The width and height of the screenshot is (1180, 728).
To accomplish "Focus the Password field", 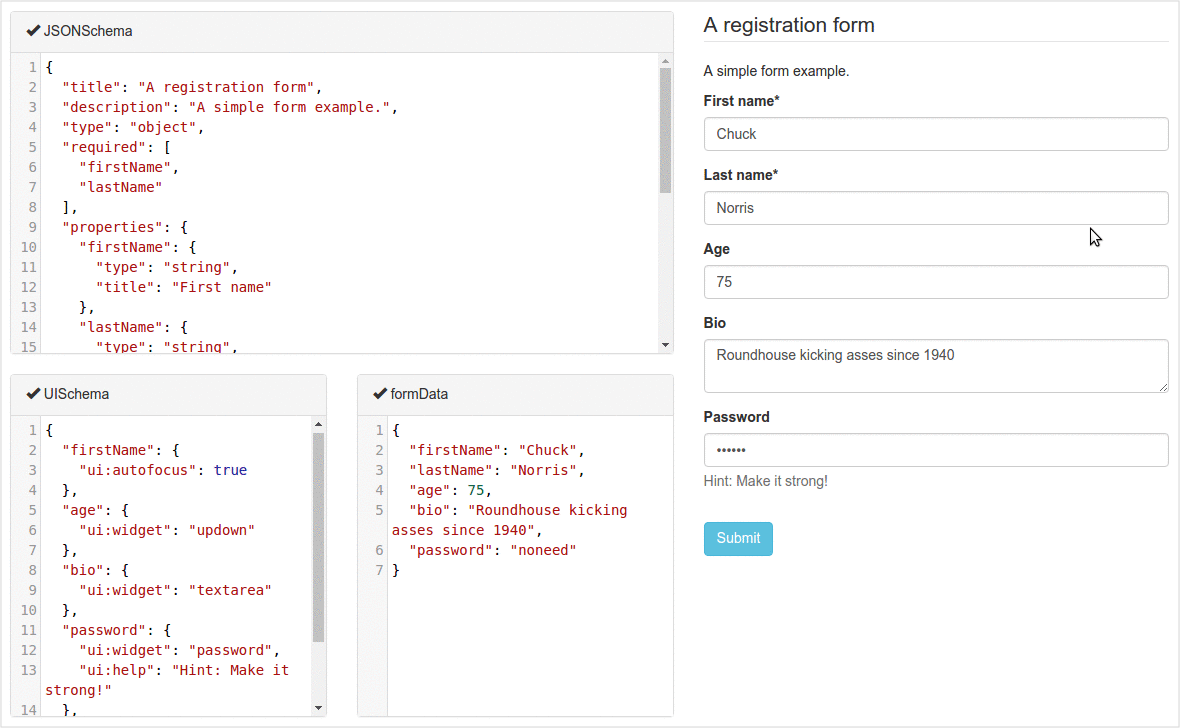I will [935, 450].
